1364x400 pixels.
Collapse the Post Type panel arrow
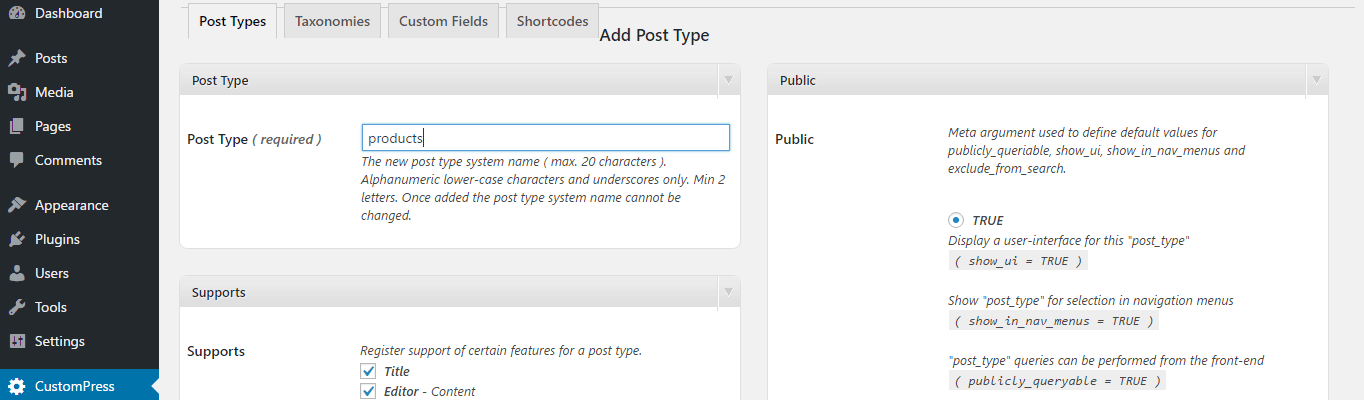point(729,80)
